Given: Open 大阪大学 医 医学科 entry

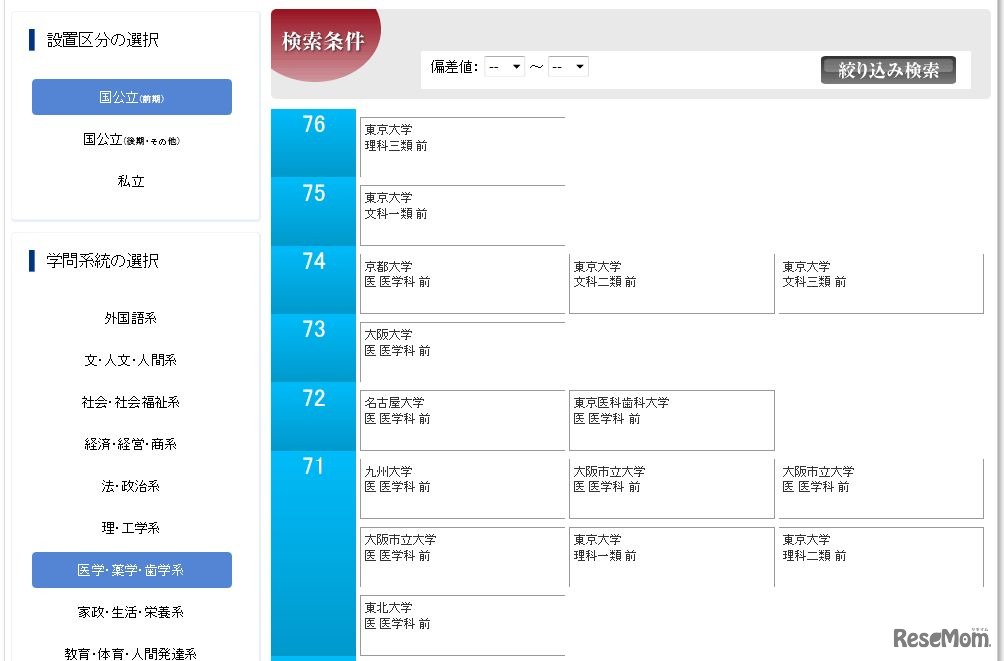Looking at the screenshot, I should pos(462,352).
